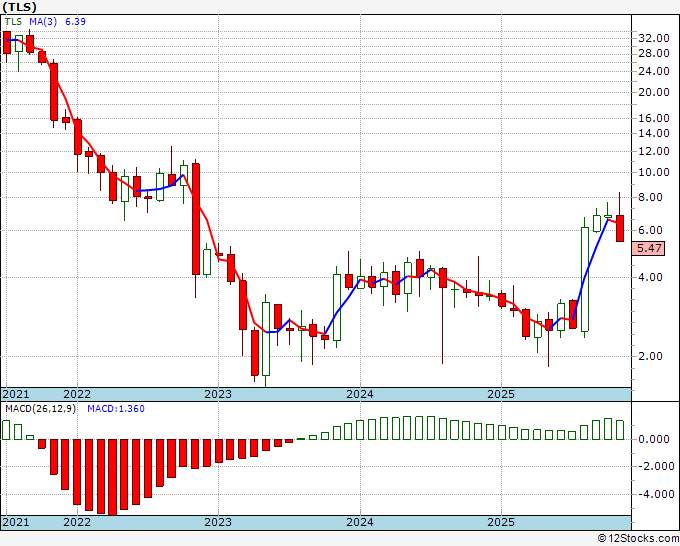
Task: Click the 20.00 price axis label
Action: coord(654,92)
